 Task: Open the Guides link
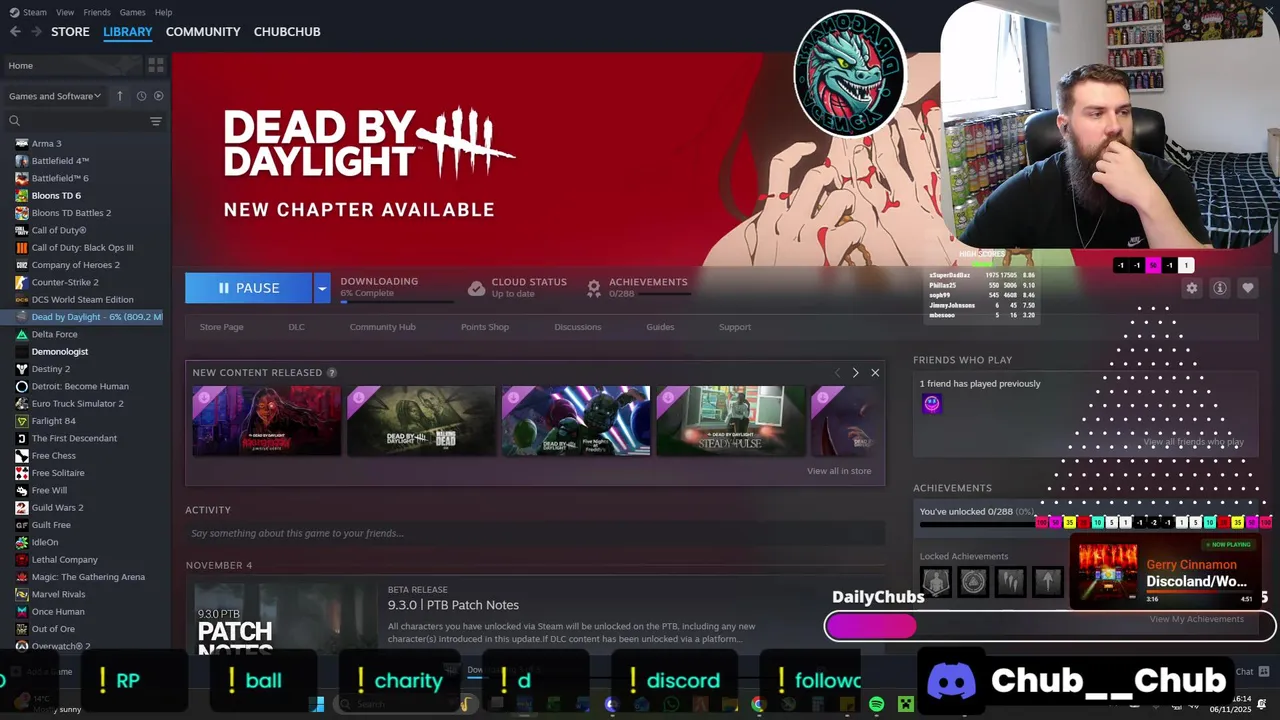tap(660, 327)
